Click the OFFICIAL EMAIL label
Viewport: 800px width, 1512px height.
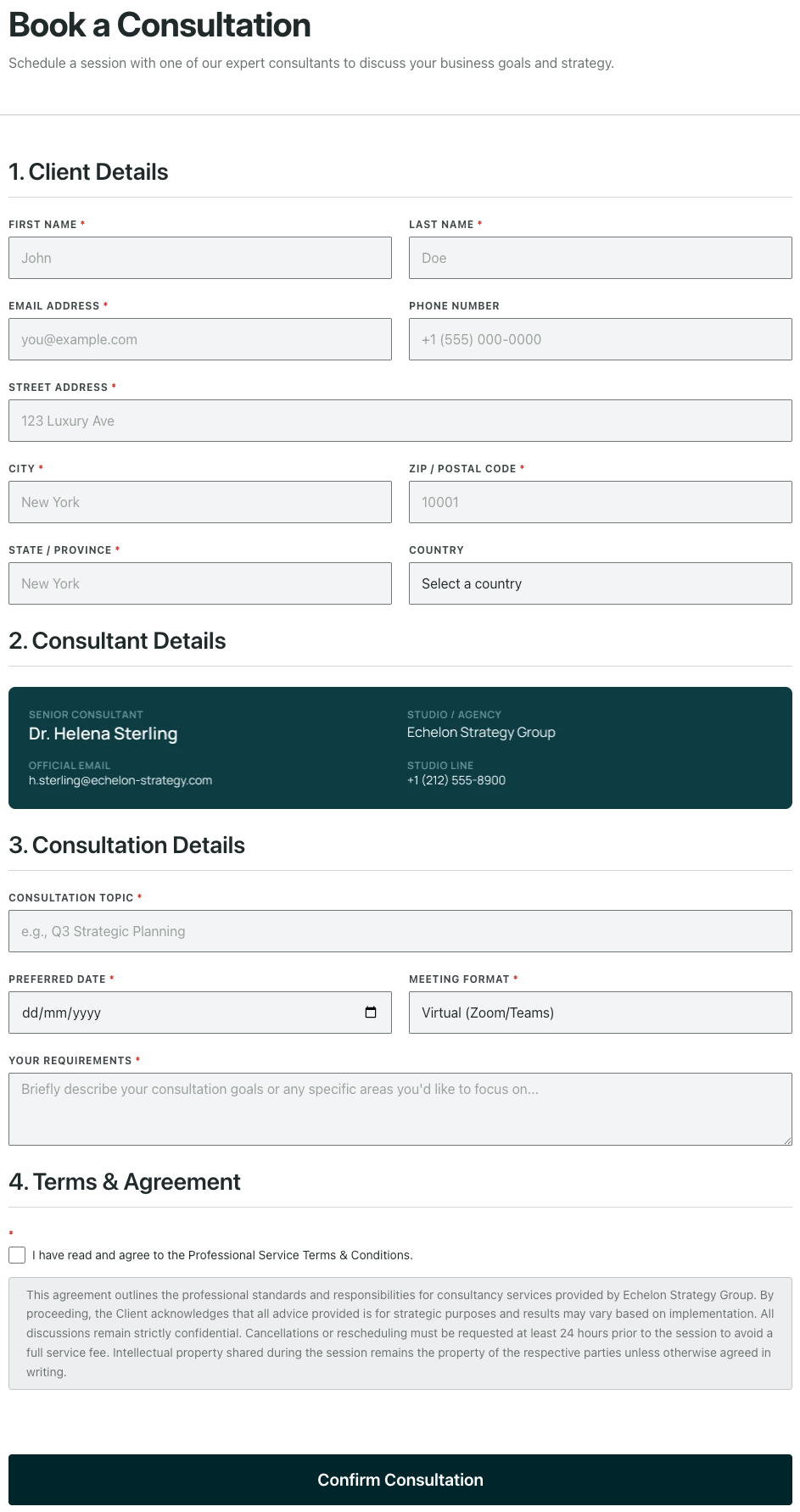70,766
